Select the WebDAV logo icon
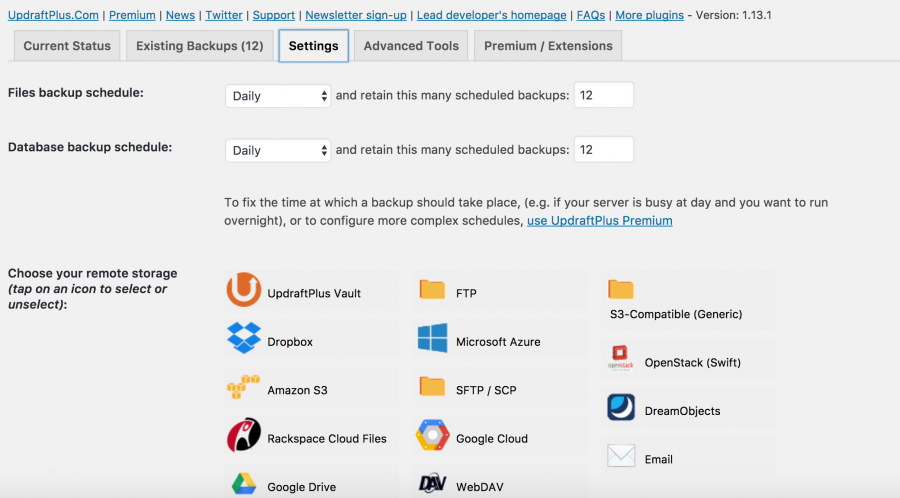Screen dimensions: 900x498 pos(432,483)
